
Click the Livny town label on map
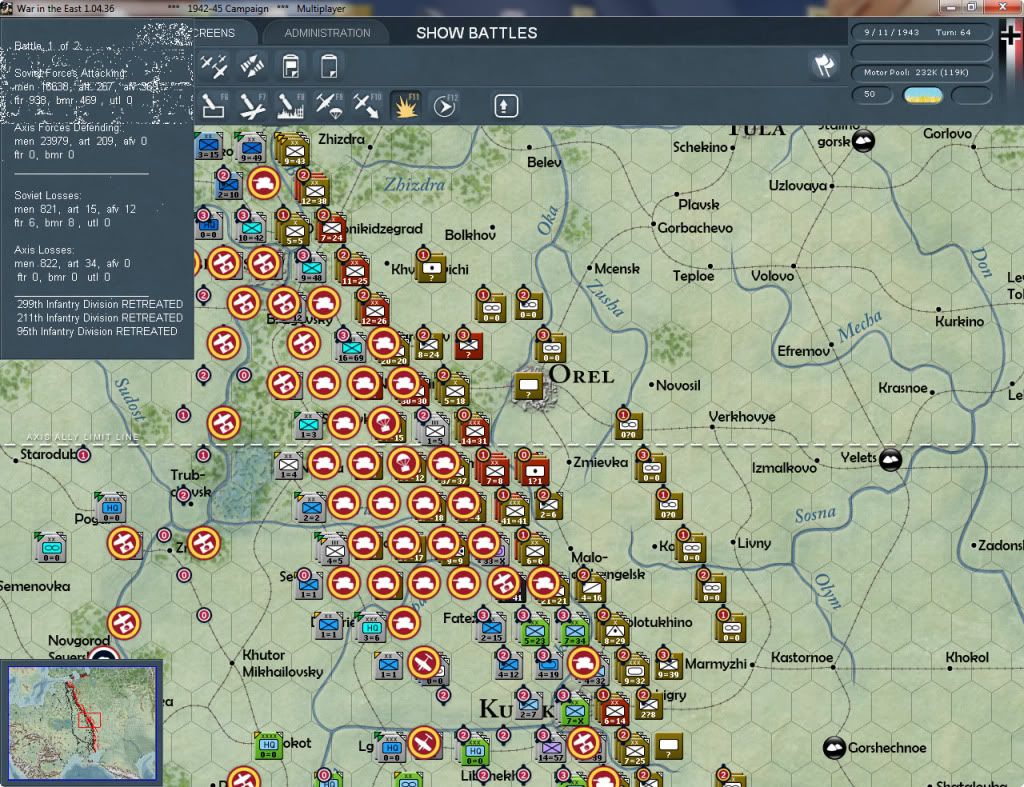tap(754, 543)
